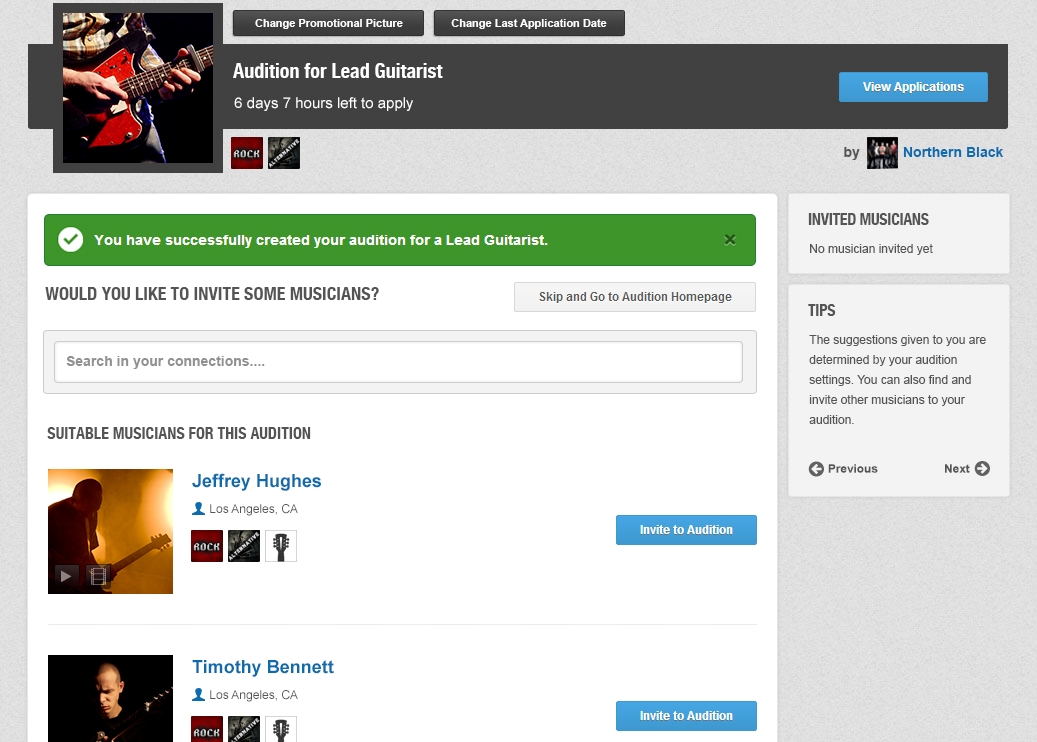
Task: Select the guitar icon on Timothy Bennett's card
Action: (280, 729)
